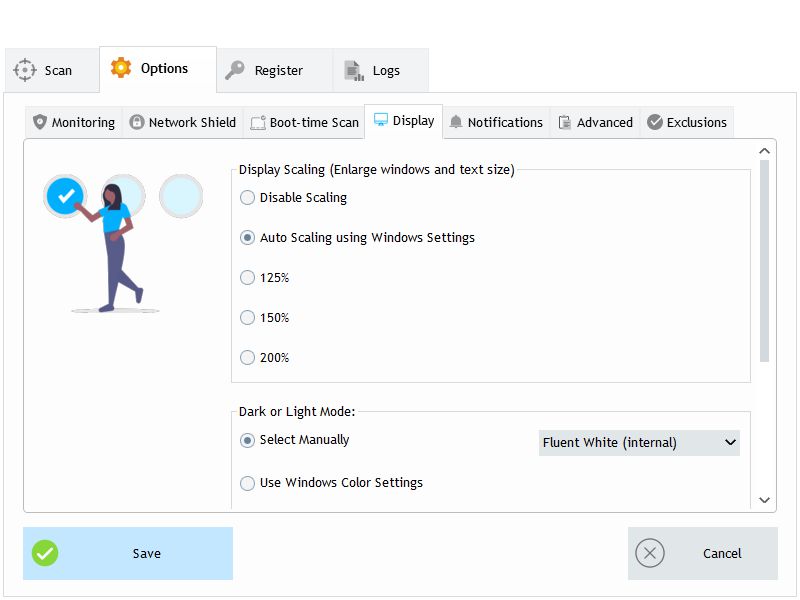Click the orange Options gear icon
This screenshot has width=800, height=600.
click(121, 68)
